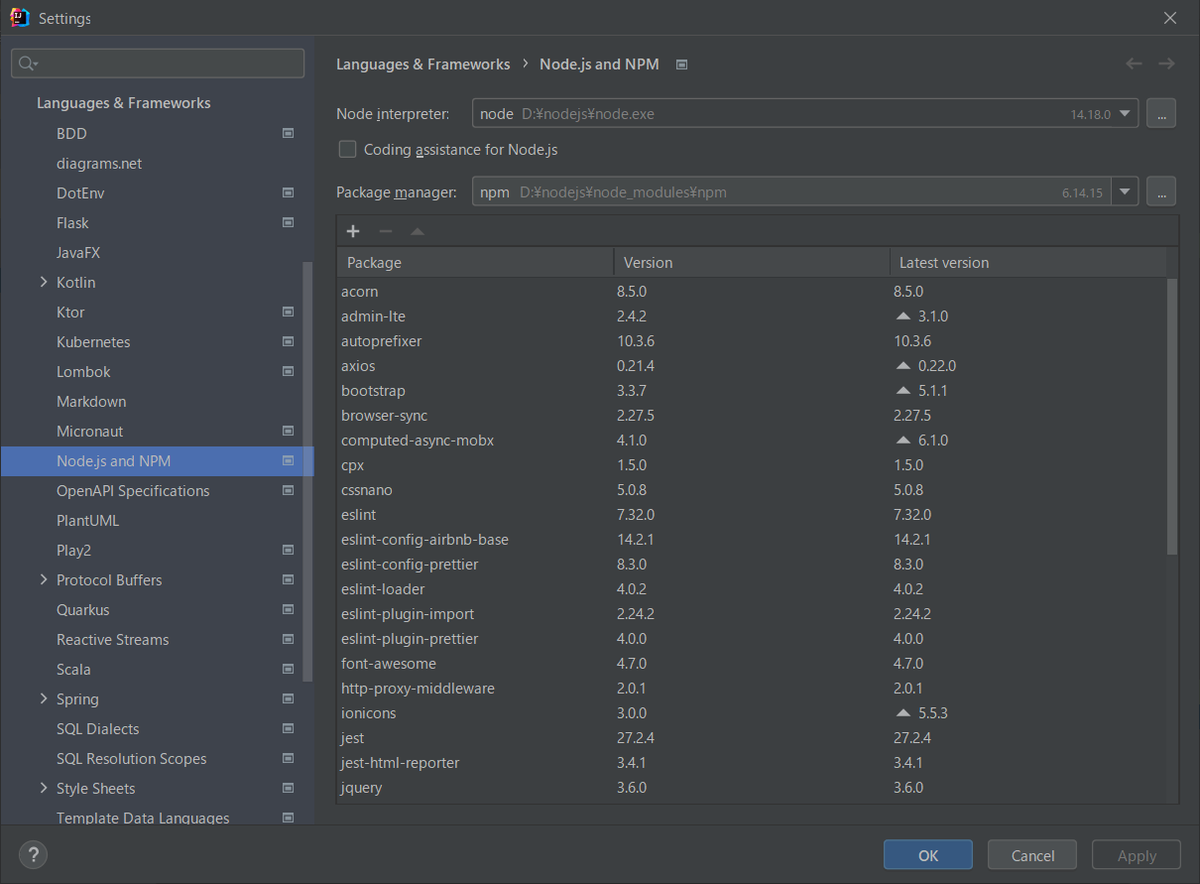Click the project icon beside Scala
This screenshot has height=884, width=1200.
tap(288, 669)
